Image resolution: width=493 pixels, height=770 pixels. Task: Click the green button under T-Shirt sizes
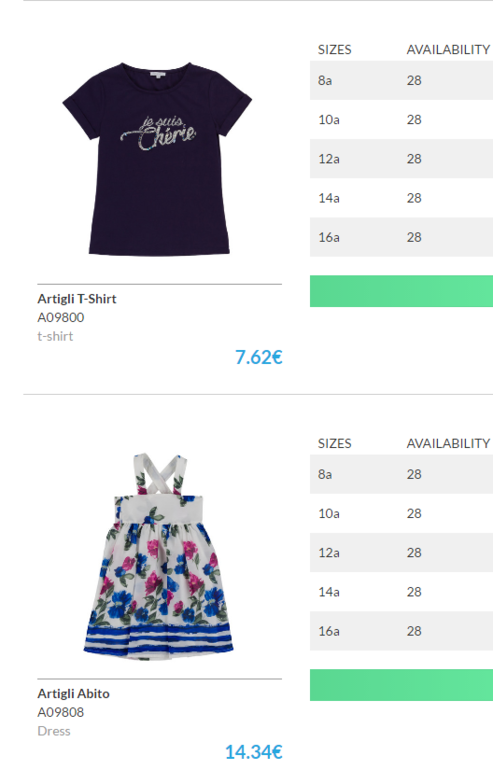[401, 291]
